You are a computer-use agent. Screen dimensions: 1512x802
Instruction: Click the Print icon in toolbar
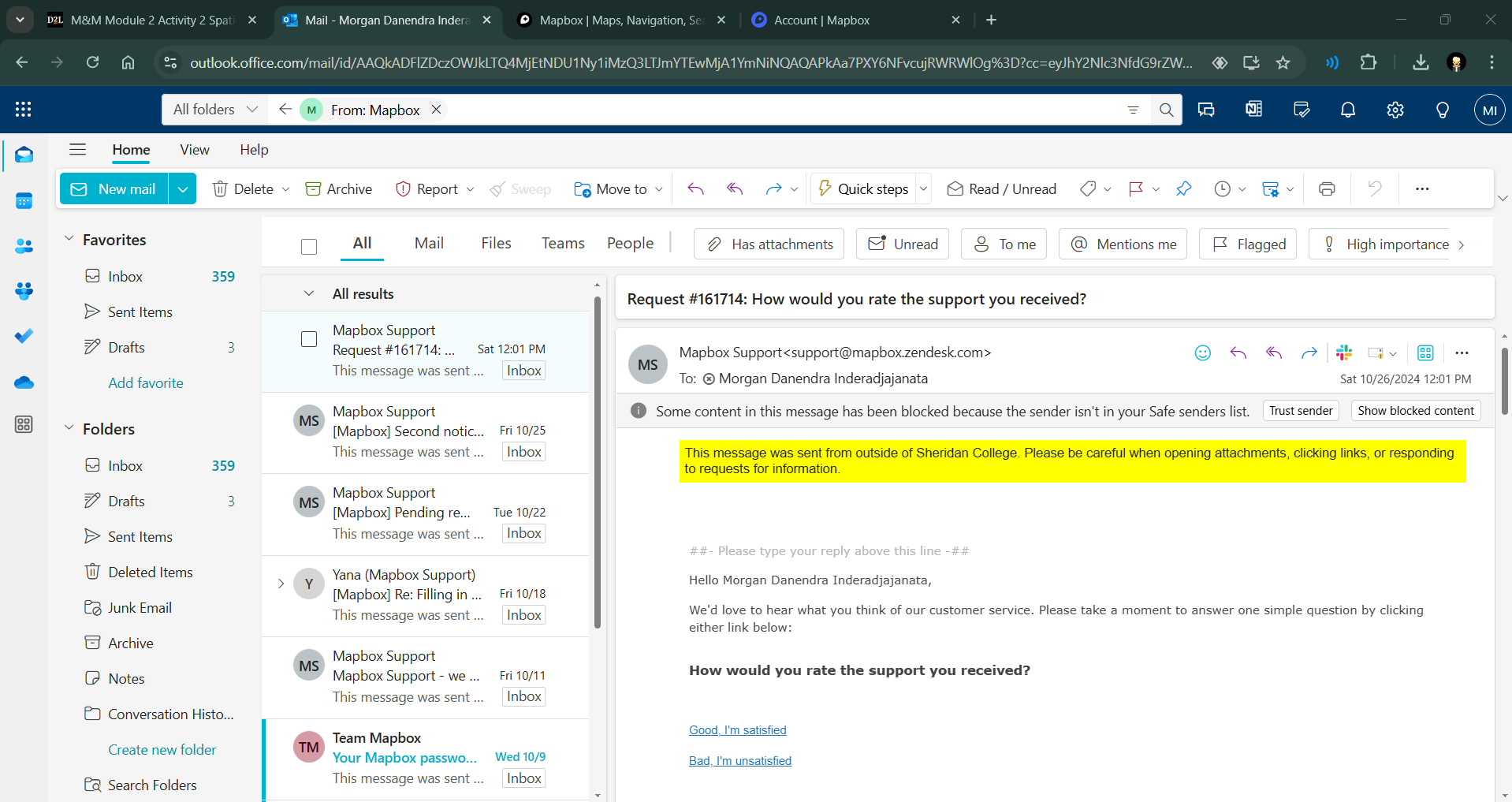(x=1327, y=189)
